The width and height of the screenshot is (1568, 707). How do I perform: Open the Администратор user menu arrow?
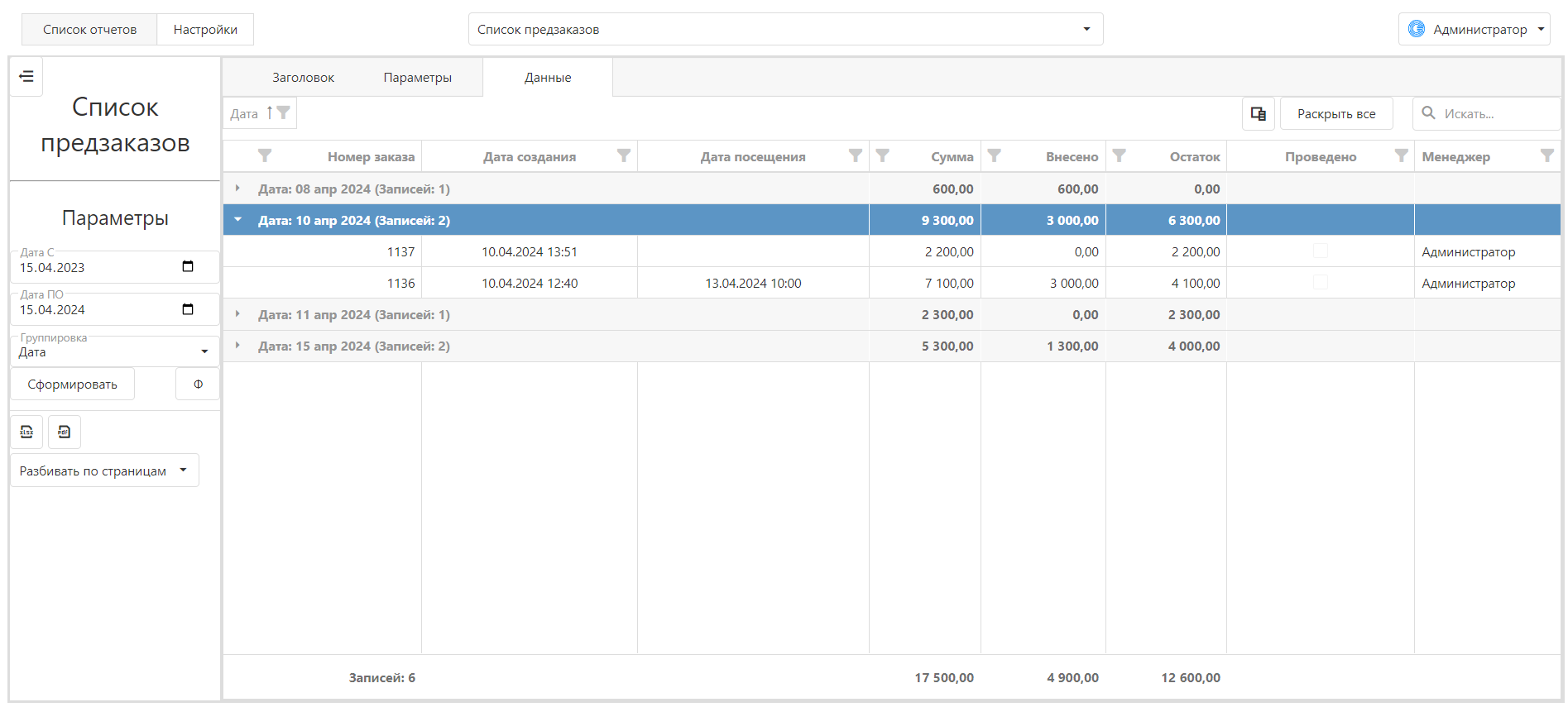click(x=1541, y=29)
